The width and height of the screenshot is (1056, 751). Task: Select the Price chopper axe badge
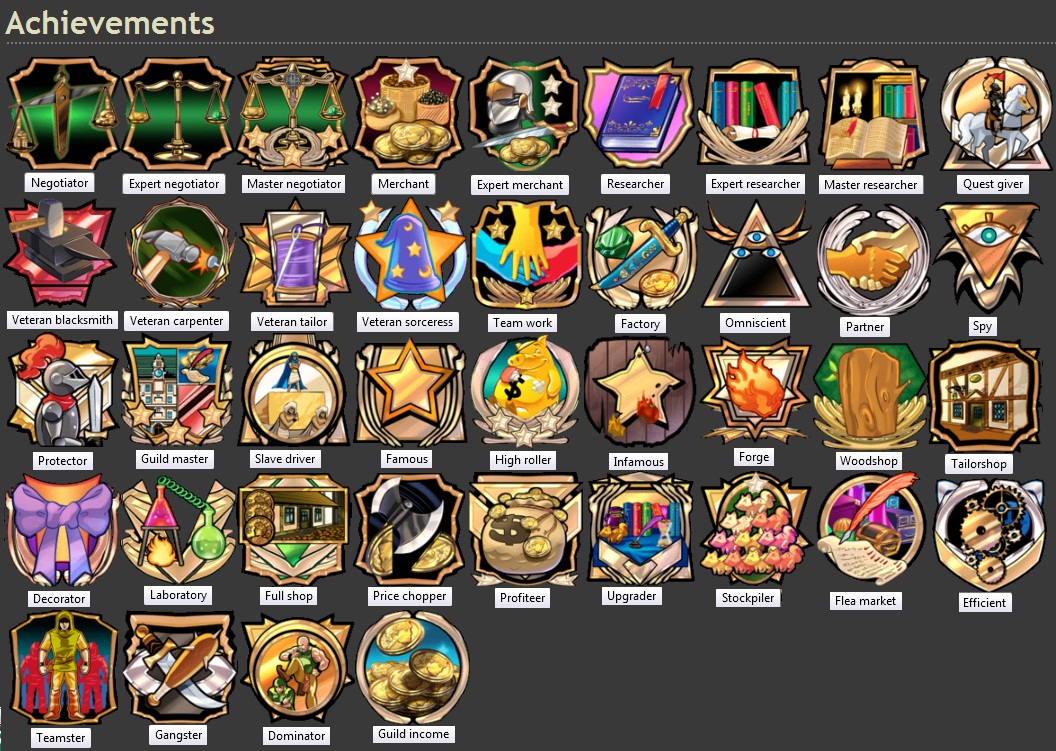click(409, 530)
